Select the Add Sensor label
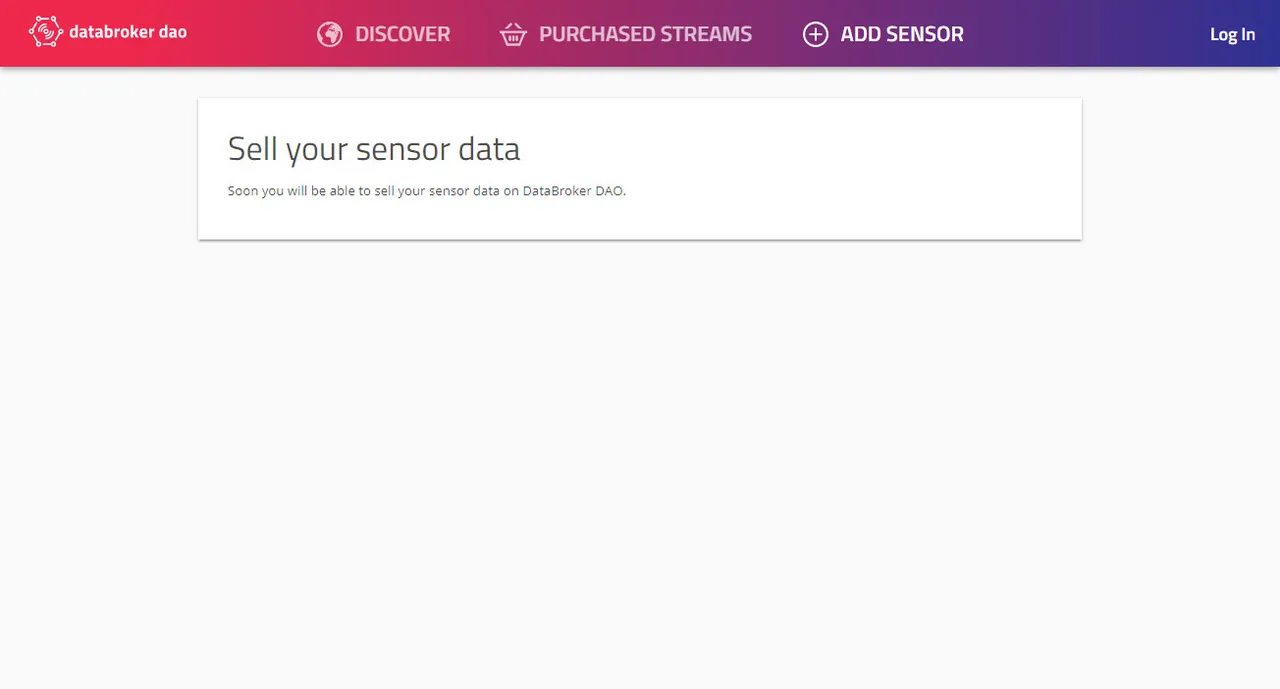This screenshot has width=1280, height=689. coord(902,34)
